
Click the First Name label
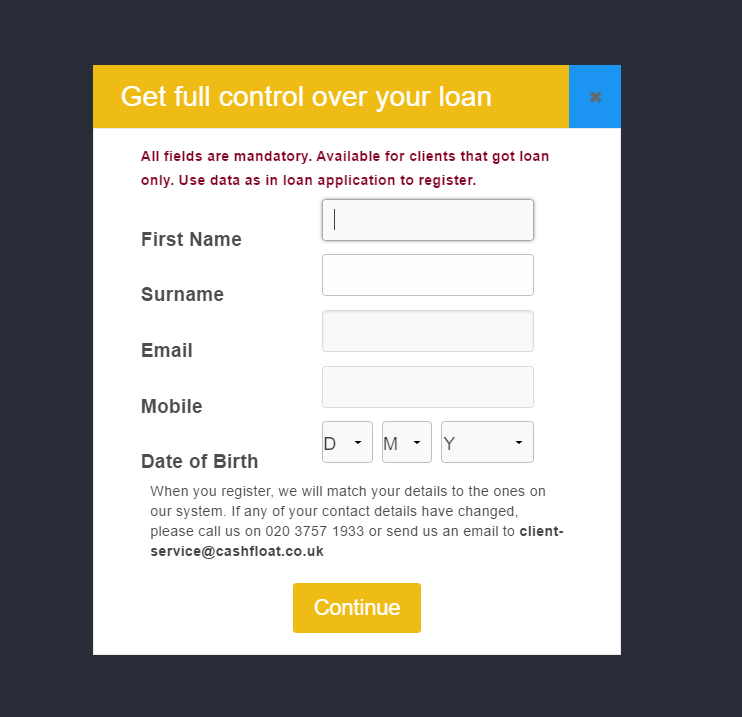191,240
